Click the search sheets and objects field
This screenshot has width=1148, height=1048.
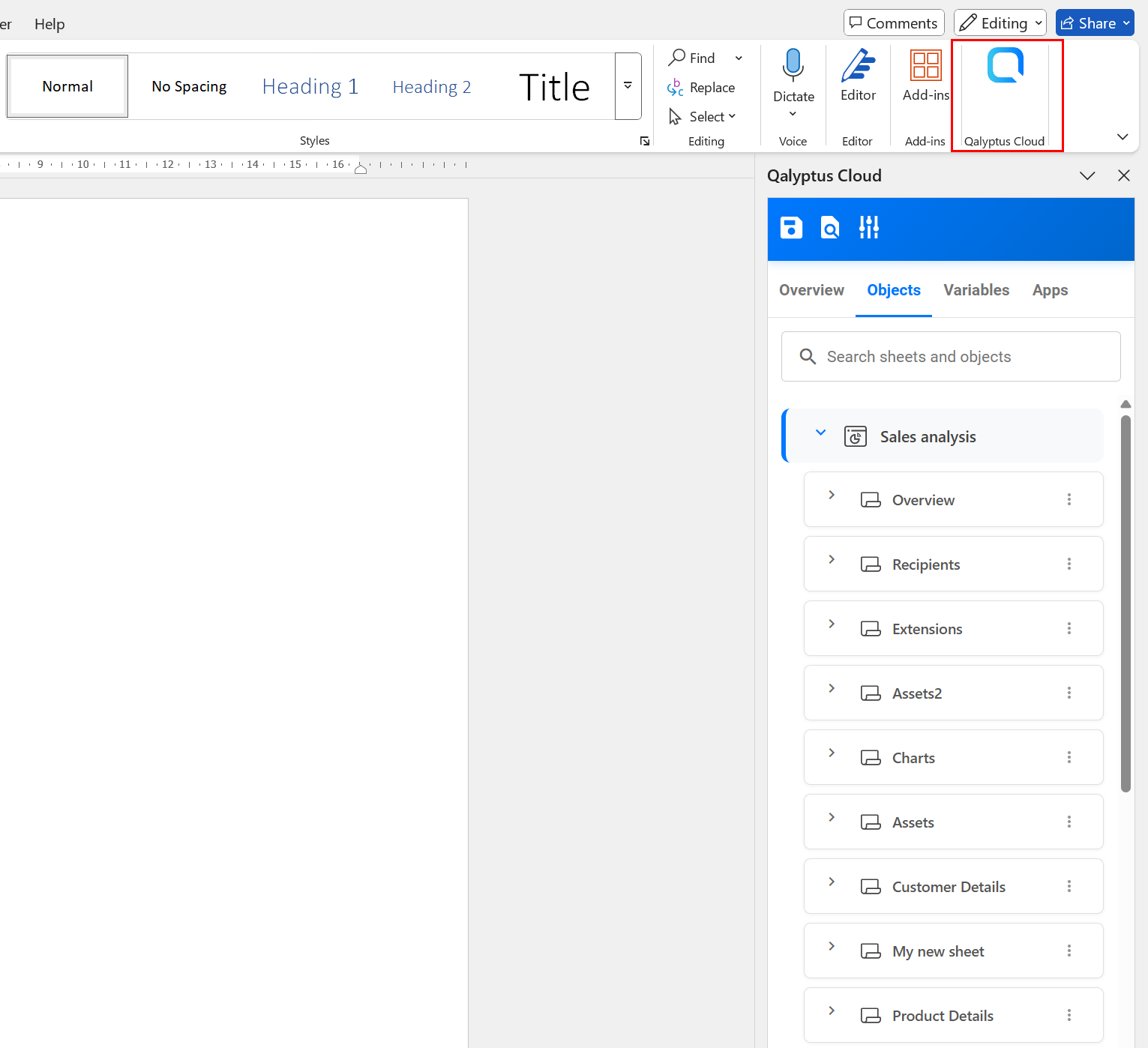[951, 357]
